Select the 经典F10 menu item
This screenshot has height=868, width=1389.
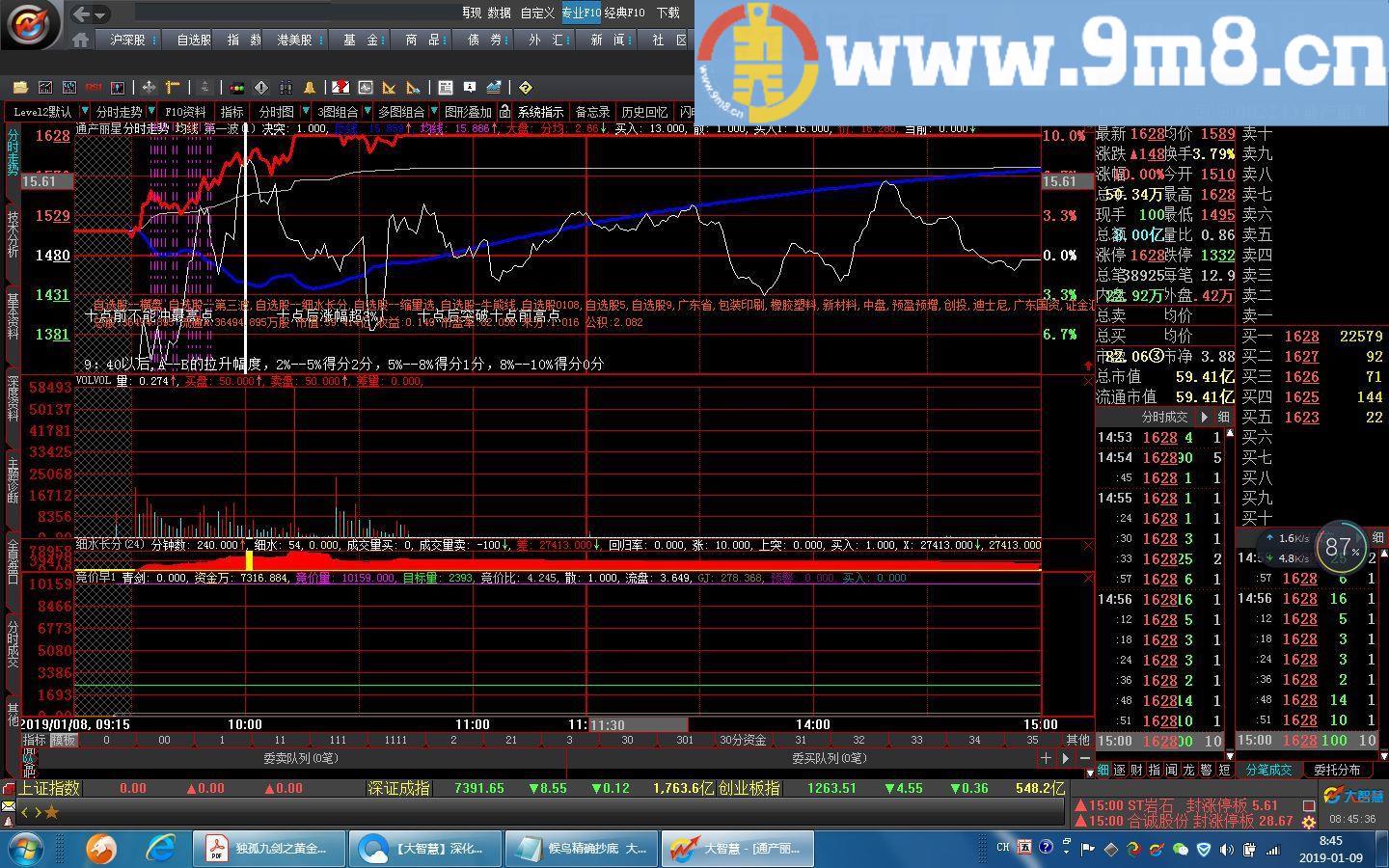(x=624, y=13)
